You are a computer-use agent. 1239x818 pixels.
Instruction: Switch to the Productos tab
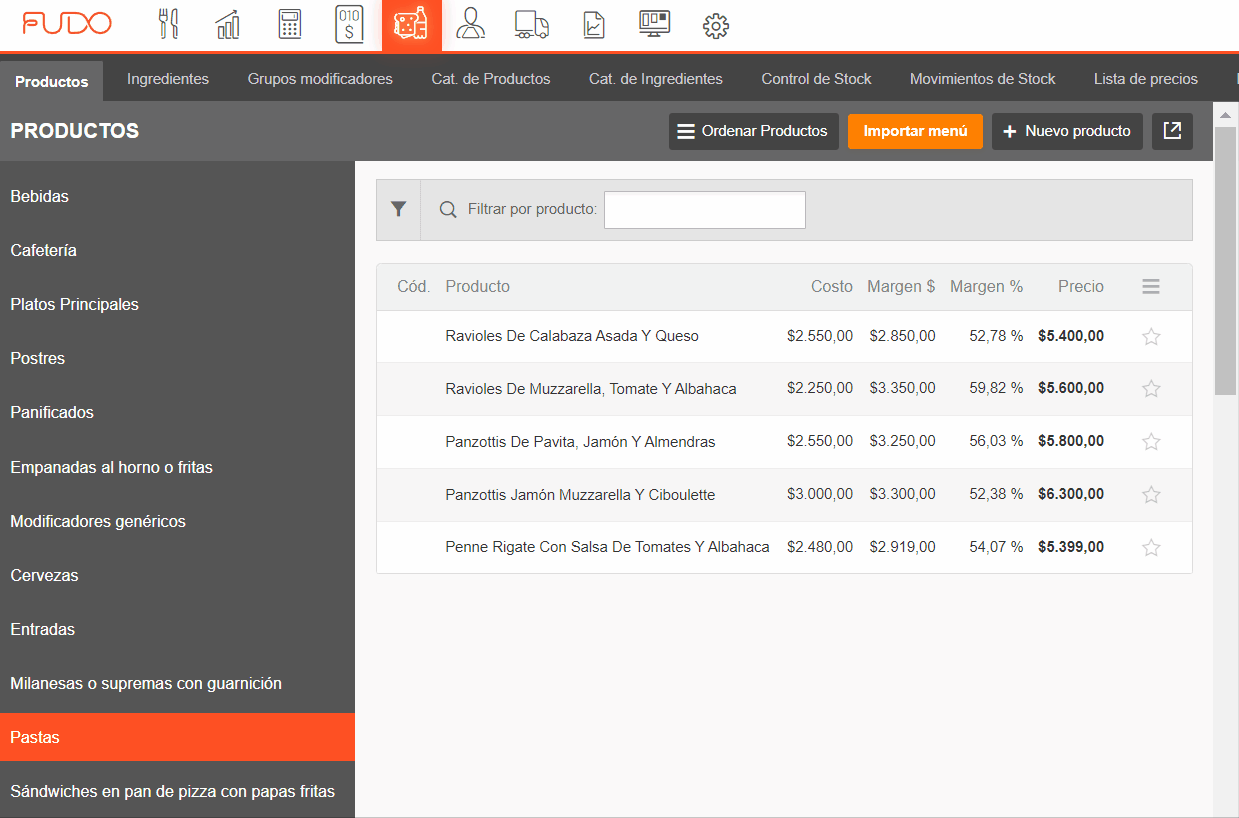coord(52,81)
